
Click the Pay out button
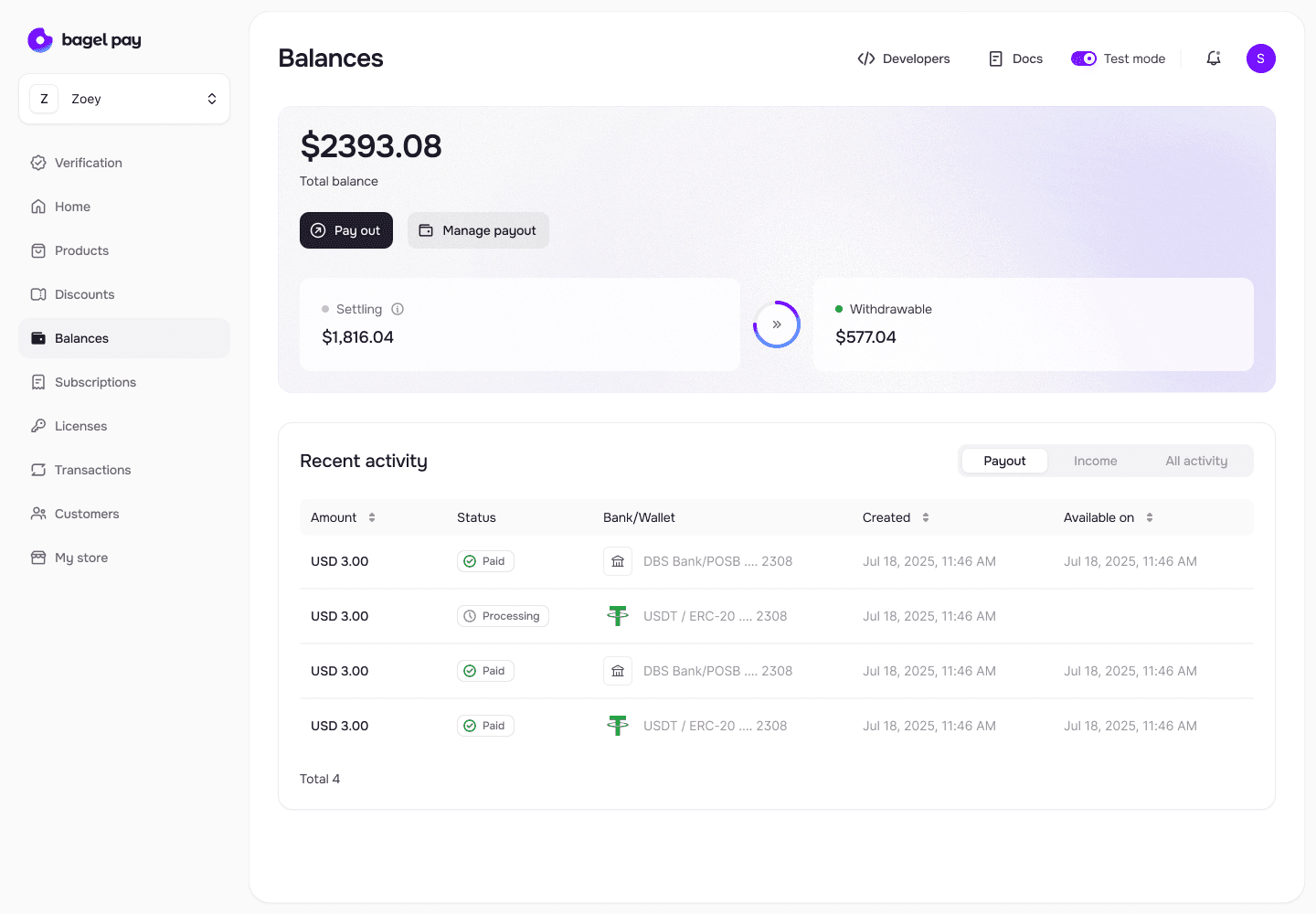(345, 230)
